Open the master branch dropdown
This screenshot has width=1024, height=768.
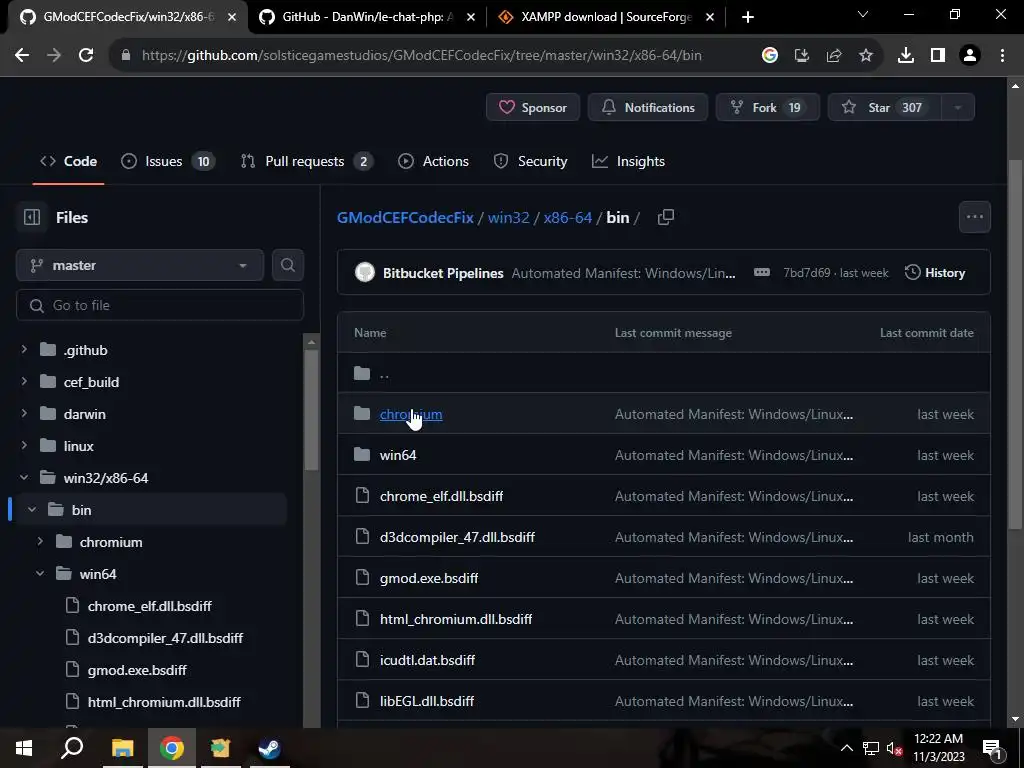pos(140,265)
